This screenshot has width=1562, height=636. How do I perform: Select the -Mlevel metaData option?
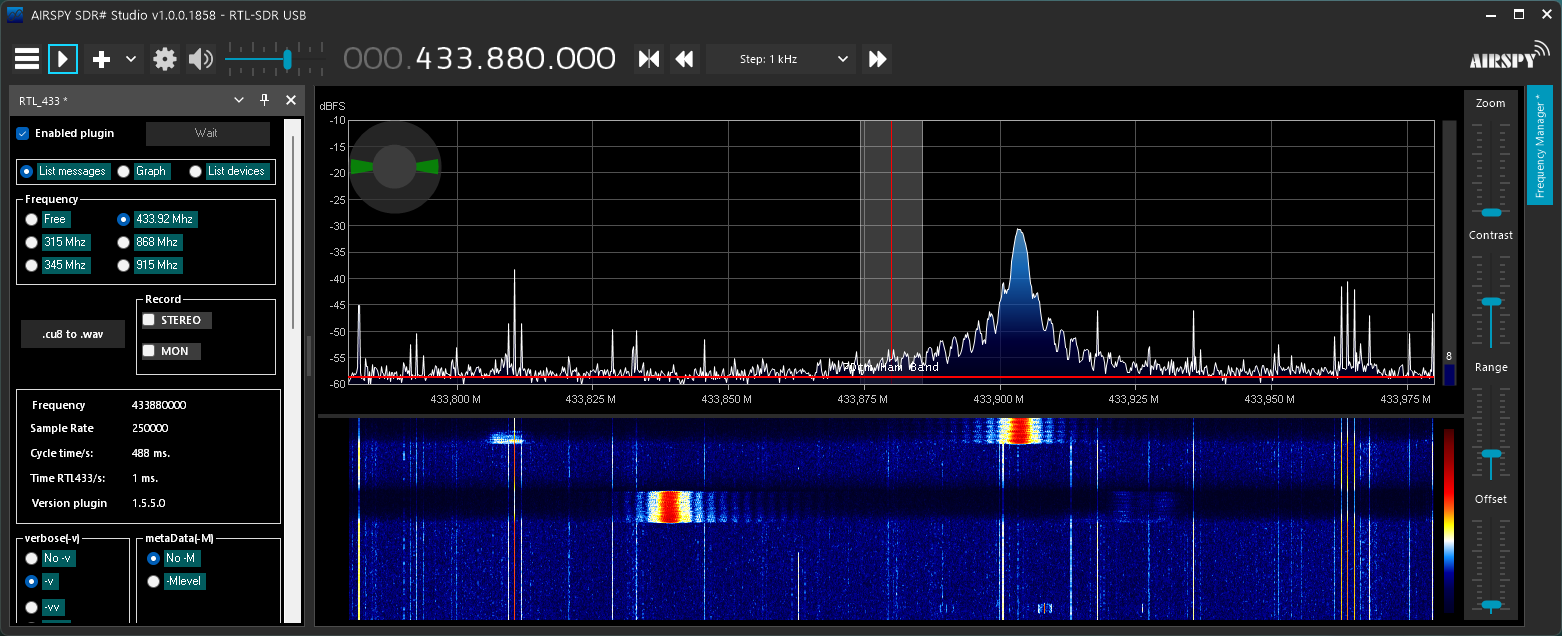tap(154, 581)
